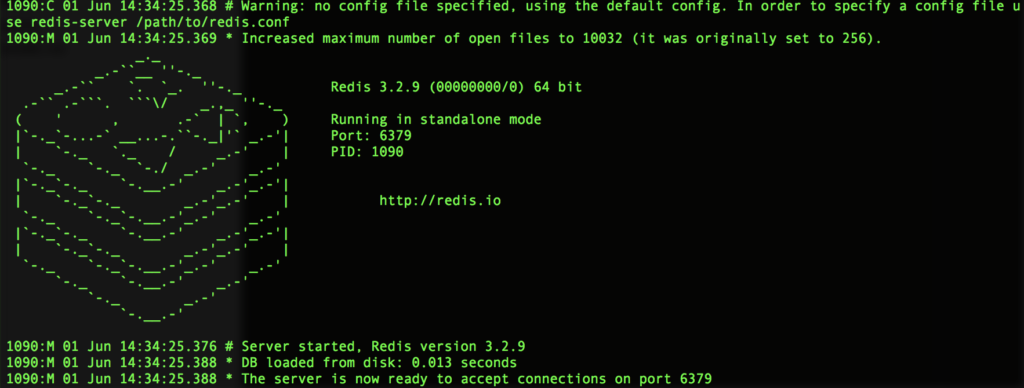Click the 'DB loaded from disk' log line

(x=379, y=363)
